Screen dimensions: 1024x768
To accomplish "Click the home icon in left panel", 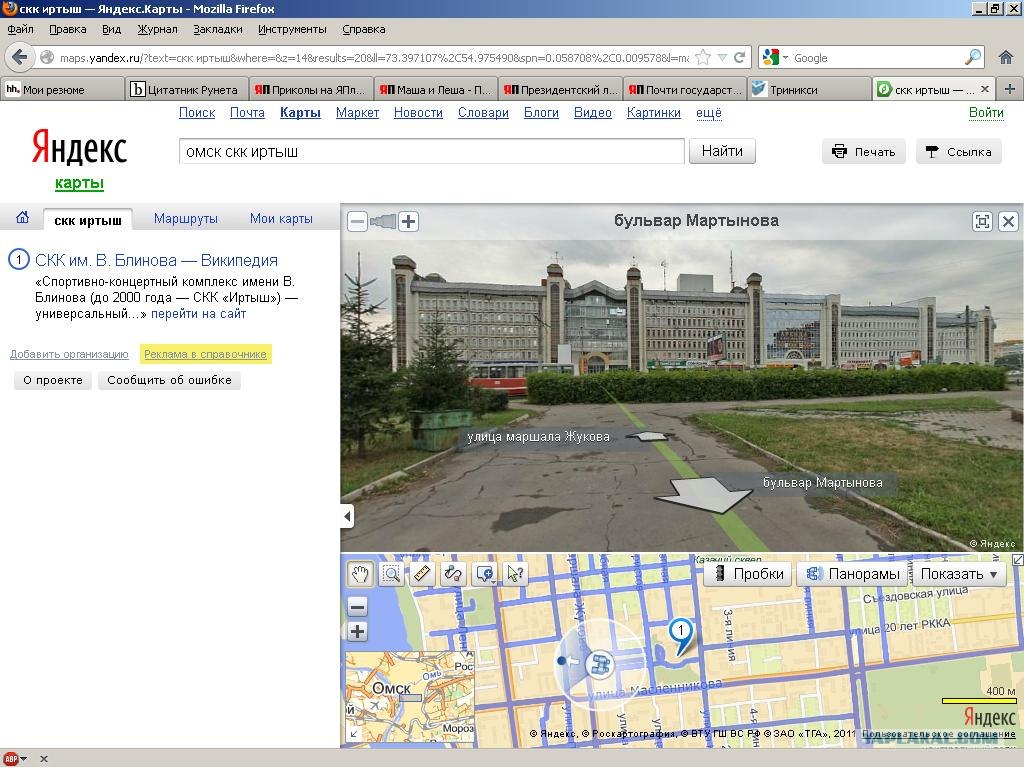I will 22,218.
